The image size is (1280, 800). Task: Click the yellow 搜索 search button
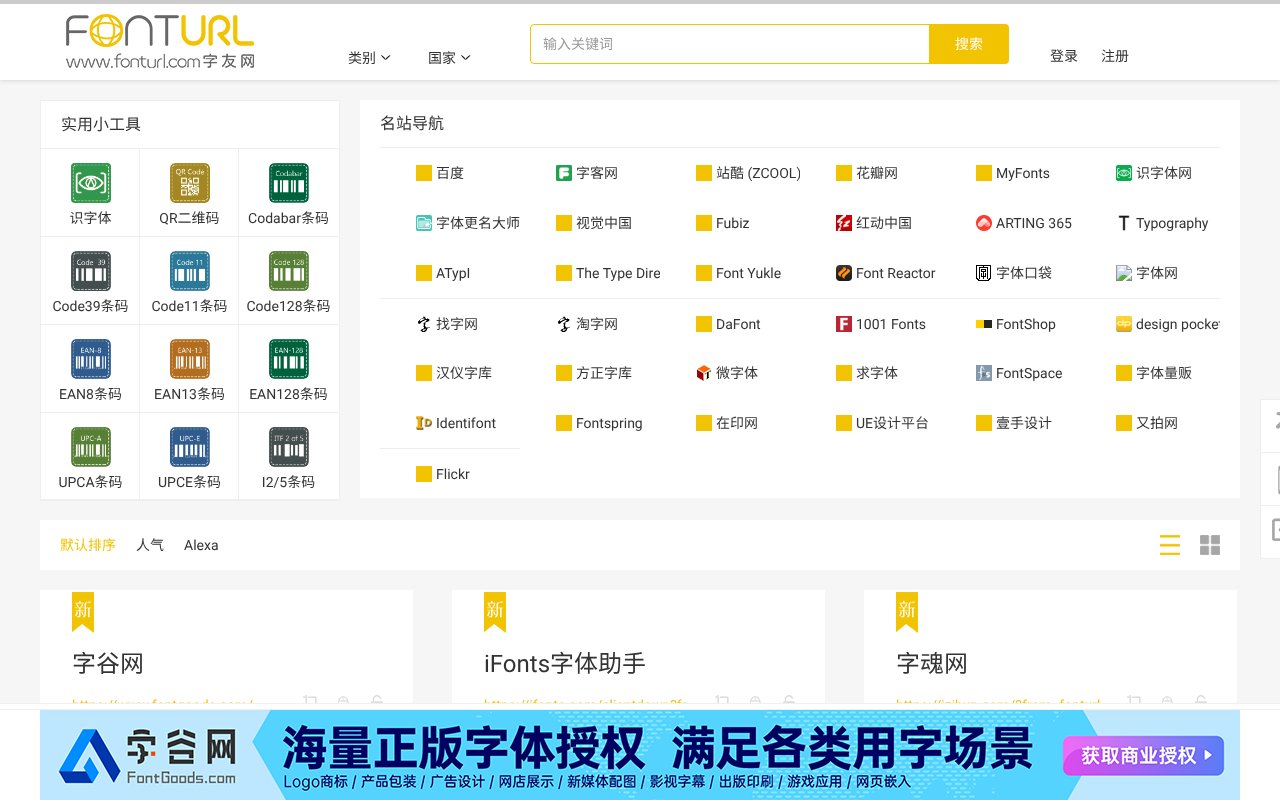click(x=968, y=44)
